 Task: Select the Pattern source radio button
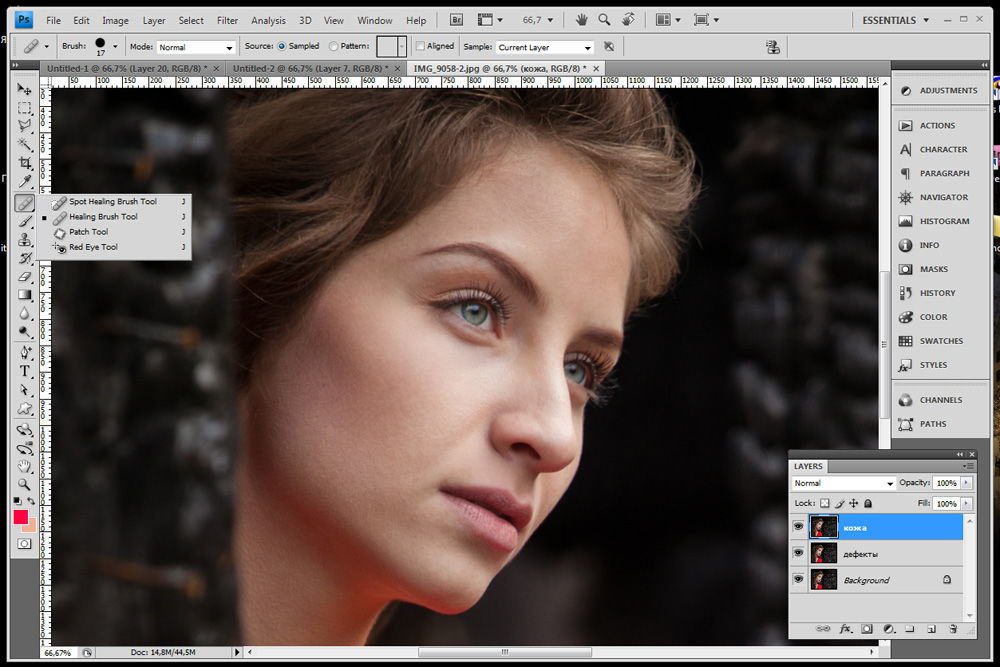pyautogui.click(x=333, y=47)
